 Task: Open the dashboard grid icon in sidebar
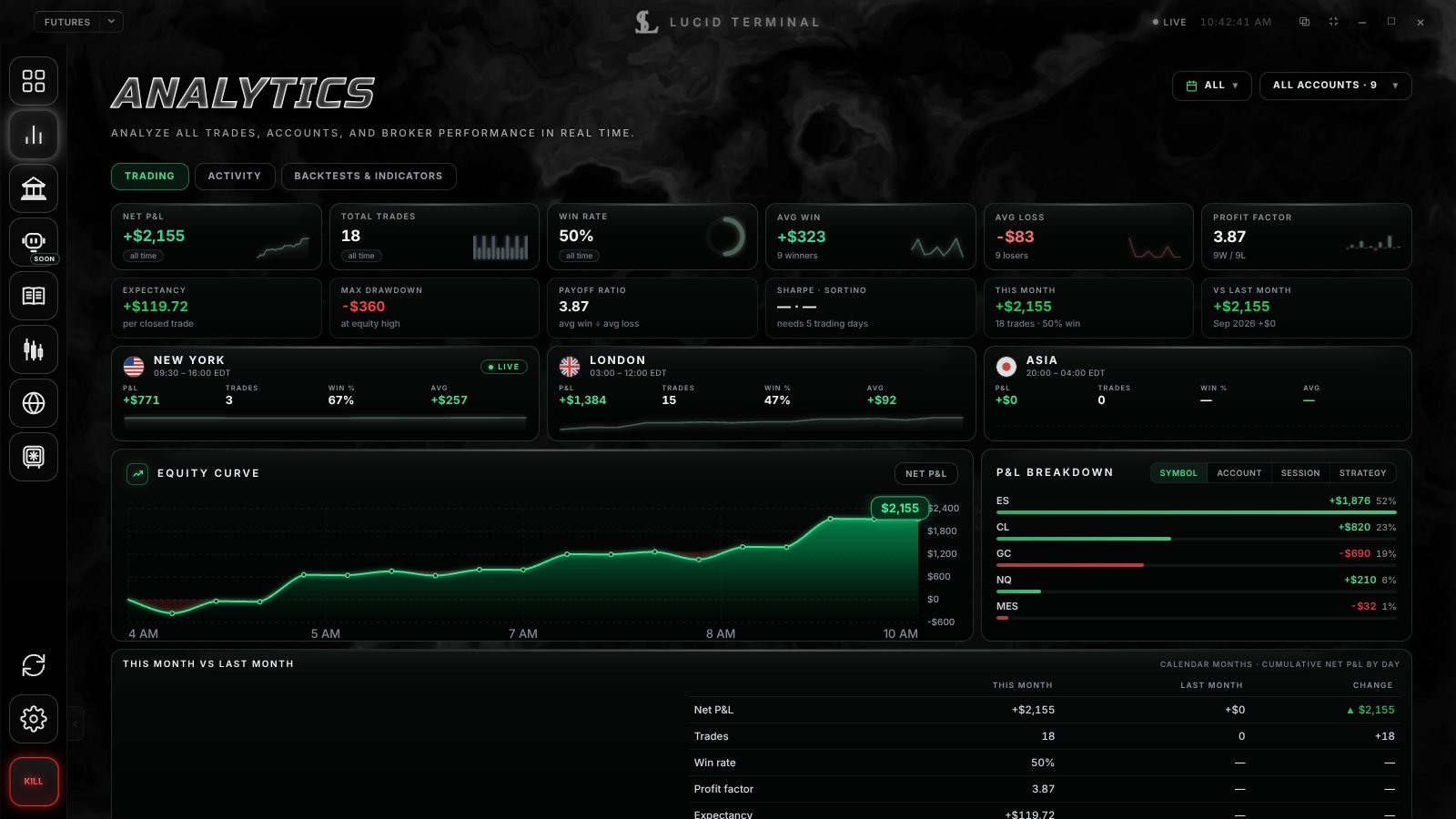pos(34,81)
